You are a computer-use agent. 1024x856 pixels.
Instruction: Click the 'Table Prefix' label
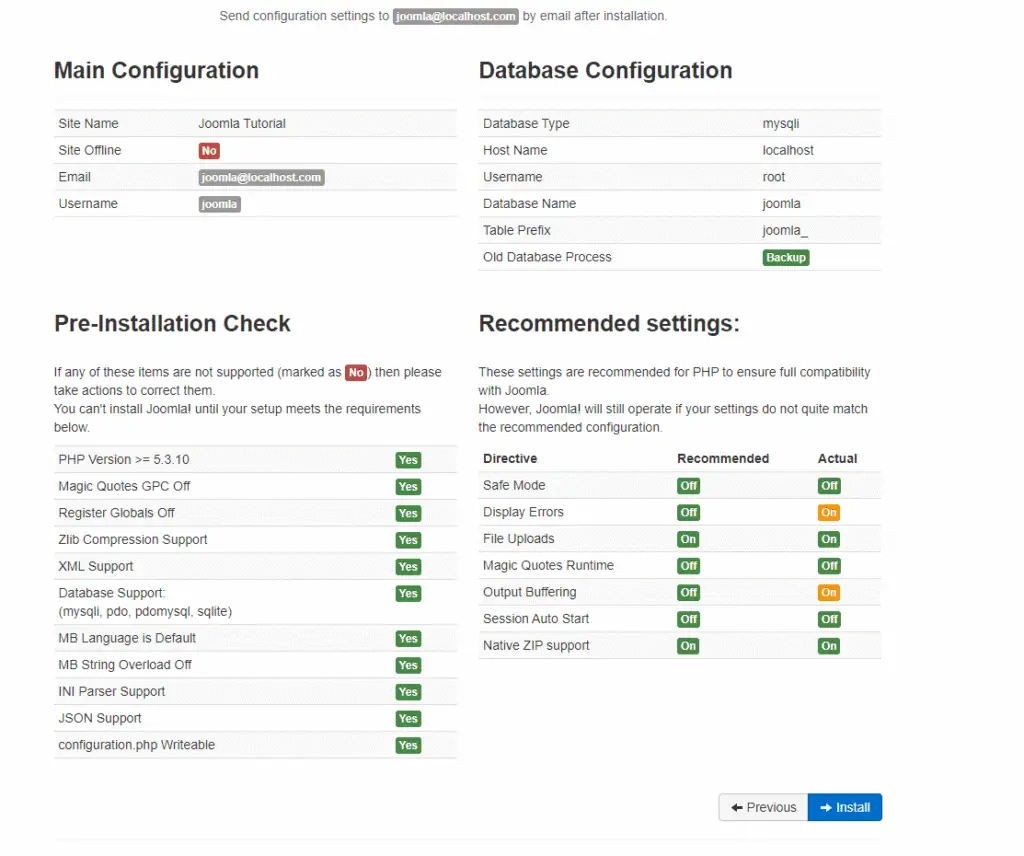[517, 230]
